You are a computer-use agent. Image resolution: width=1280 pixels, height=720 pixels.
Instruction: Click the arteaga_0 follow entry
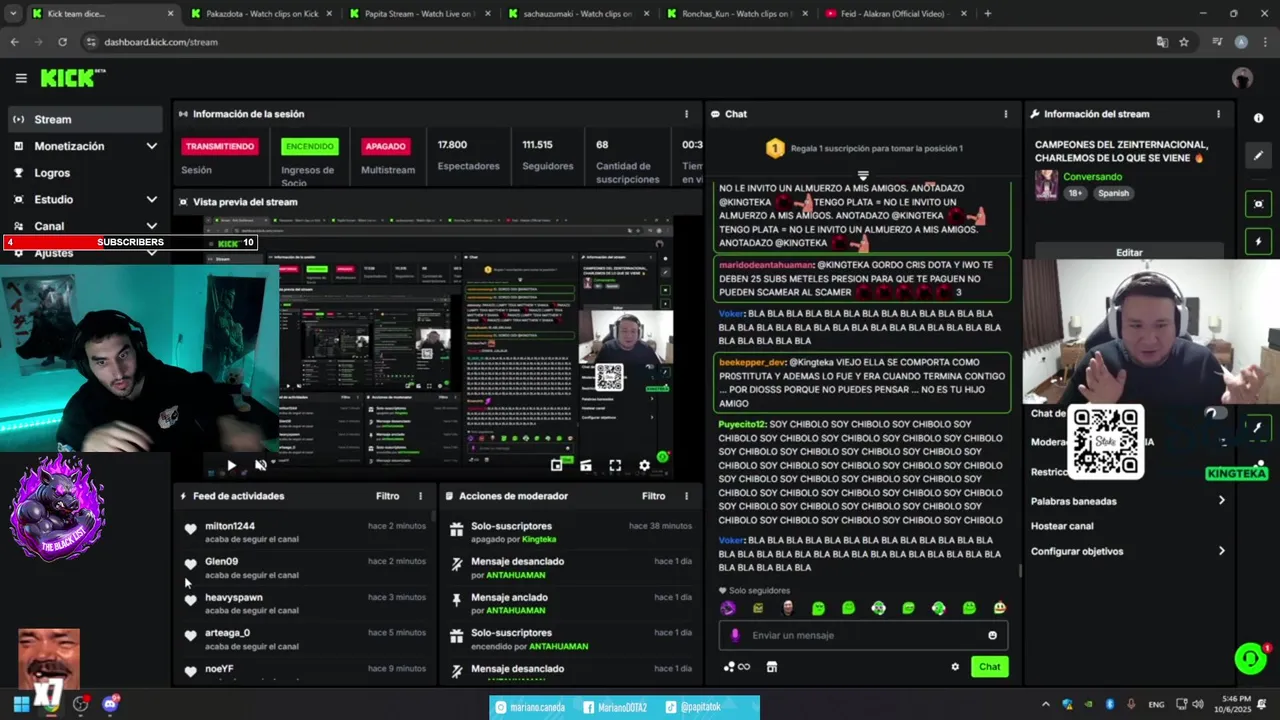click(305, 639)
